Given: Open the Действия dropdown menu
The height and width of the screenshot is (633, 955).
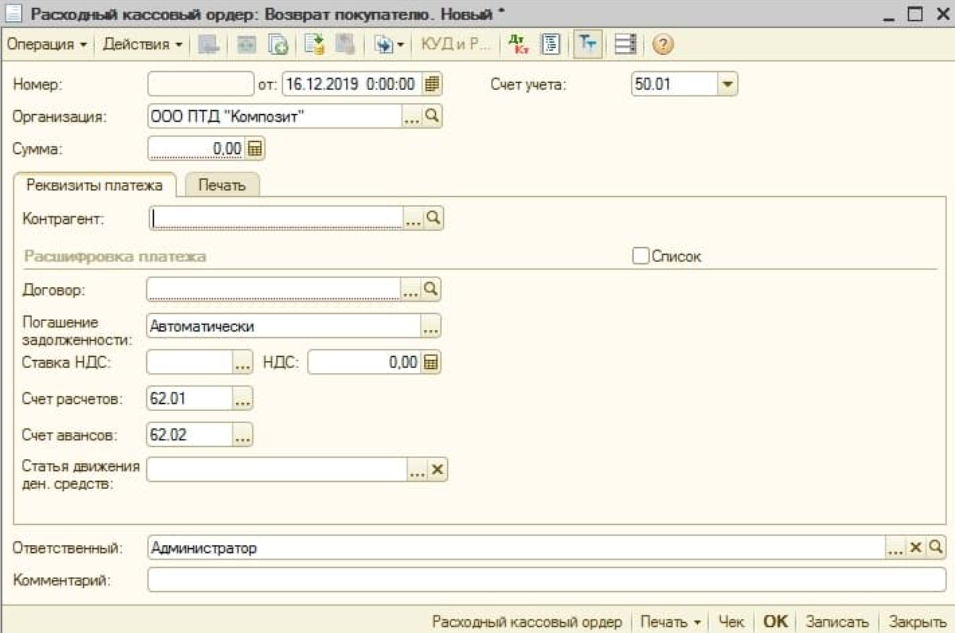Looking at the screenshot, I should pos(143,46).
